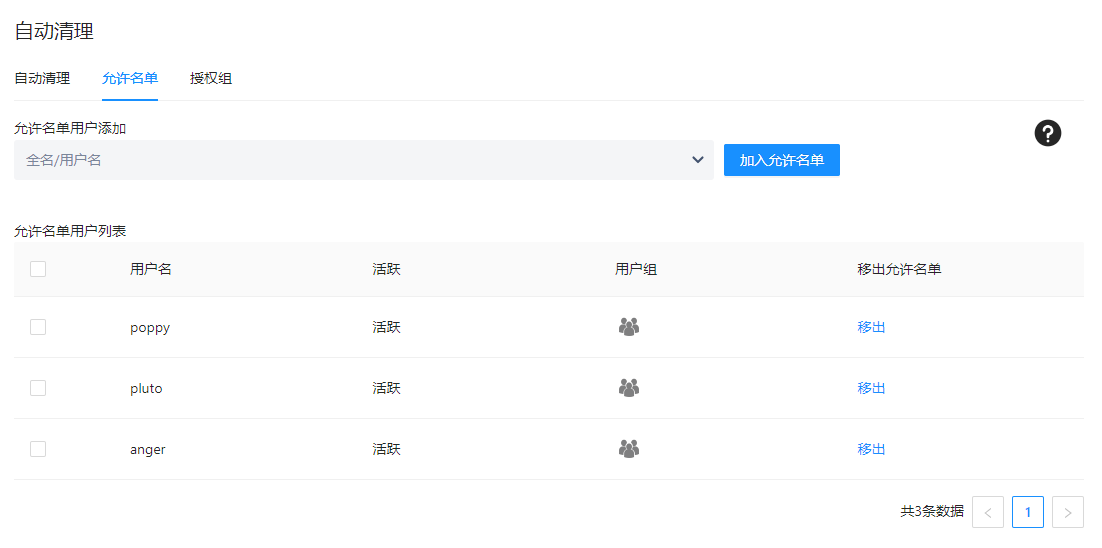Image resolution: width=1102 pixels, height=548 pixels.
Task: Click the 加入允许名单 button
Action: pyautogui.click(x=782, y=160)
